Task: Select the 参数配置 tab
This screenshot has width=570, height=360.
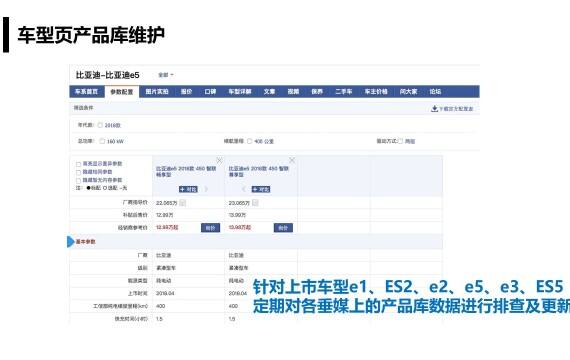Action: [122, 92]
